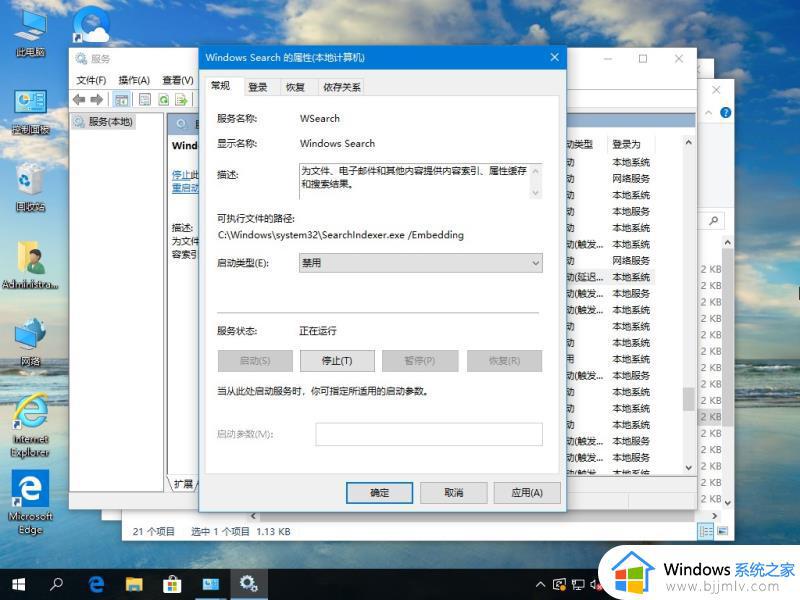Click the Refresh icon in Services toolbar
Screen dimensions: 800x600
tap(163, 99)
